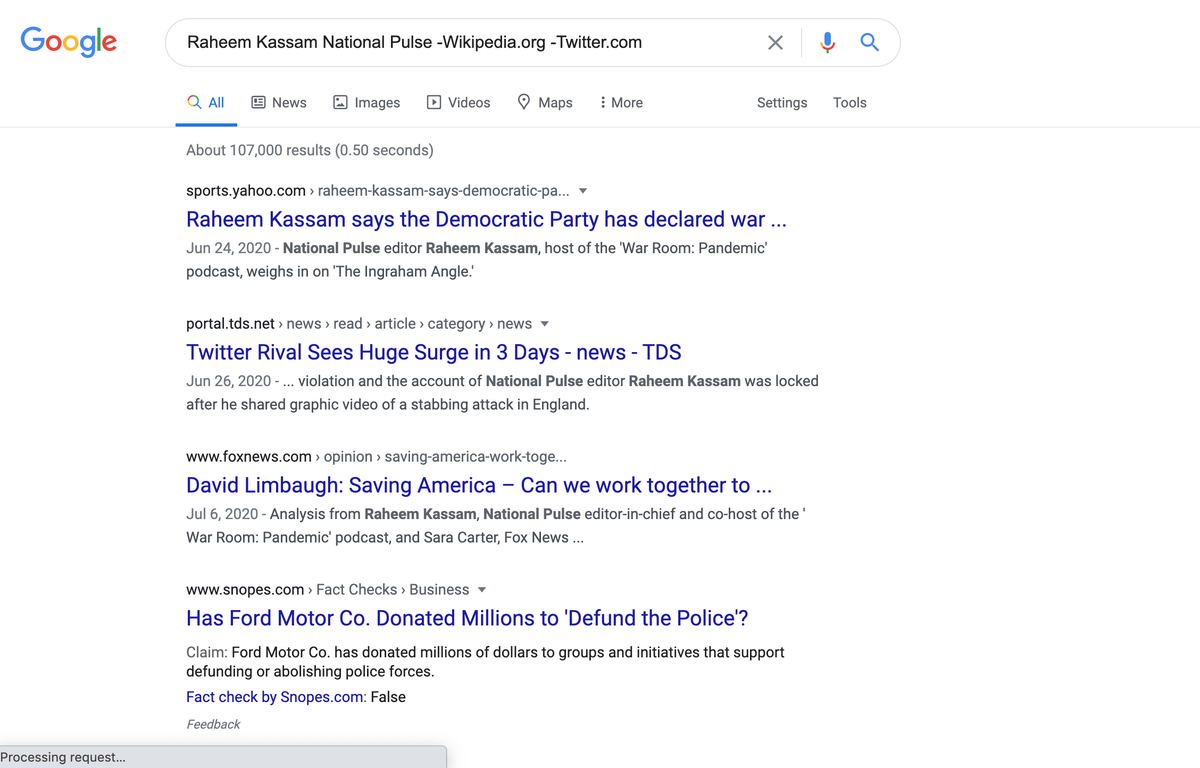Click the 'Claim: Ford Motor Co.' snippet text

[485, 662]
